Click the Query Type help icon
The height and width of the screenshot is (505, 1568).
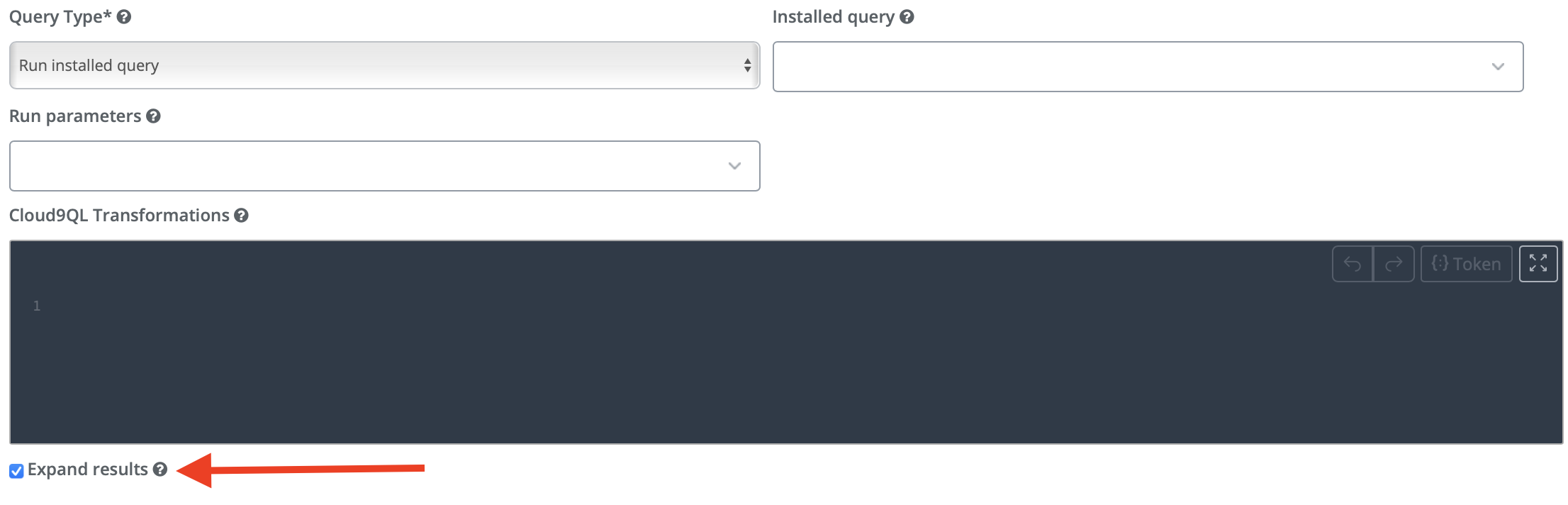124,17
